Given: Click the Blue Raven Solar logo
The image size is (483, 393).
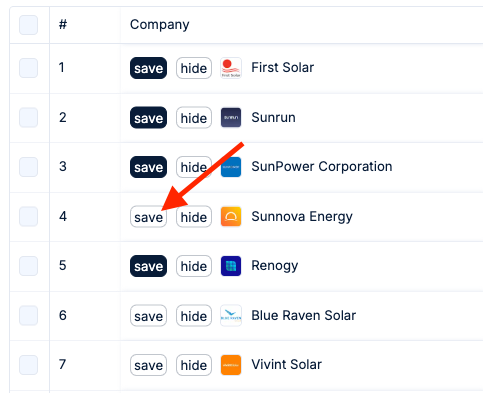Looking at the screenshot, I should point(231,315).
